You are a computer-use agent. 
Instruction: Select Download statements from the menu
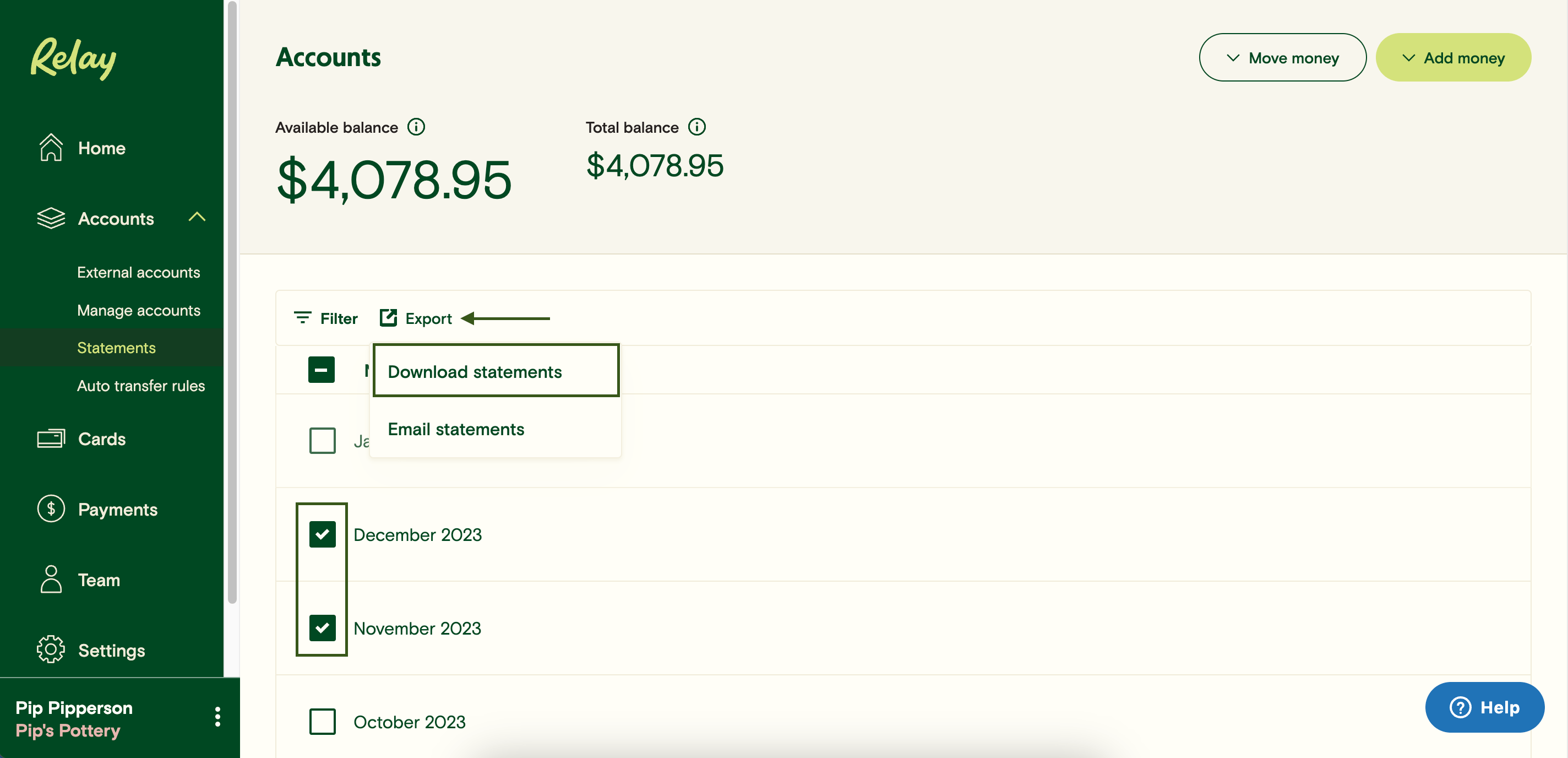475,371
